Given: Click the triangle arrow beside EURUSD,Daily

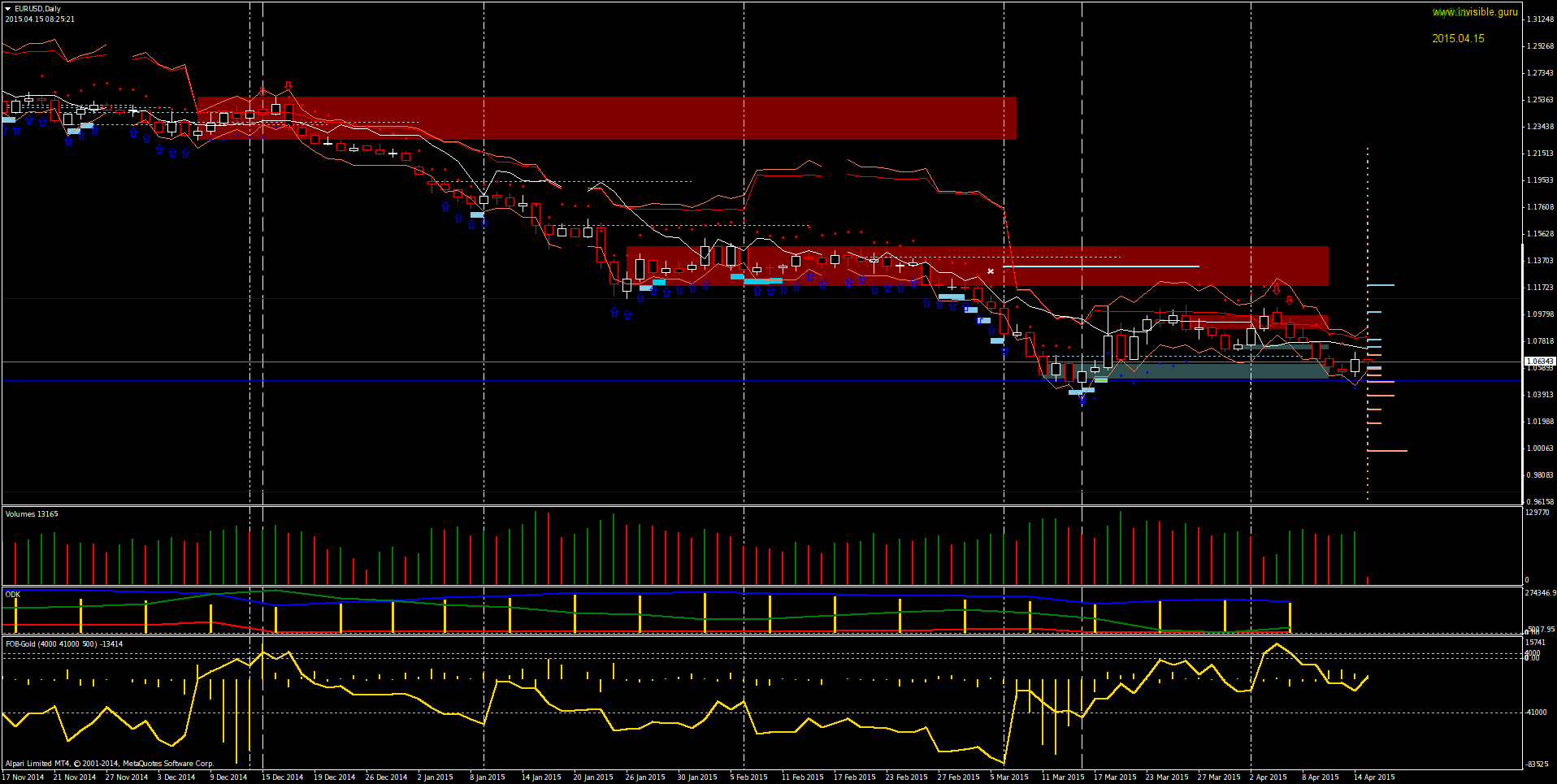Looking at the screenshot, I should point(7,9).
